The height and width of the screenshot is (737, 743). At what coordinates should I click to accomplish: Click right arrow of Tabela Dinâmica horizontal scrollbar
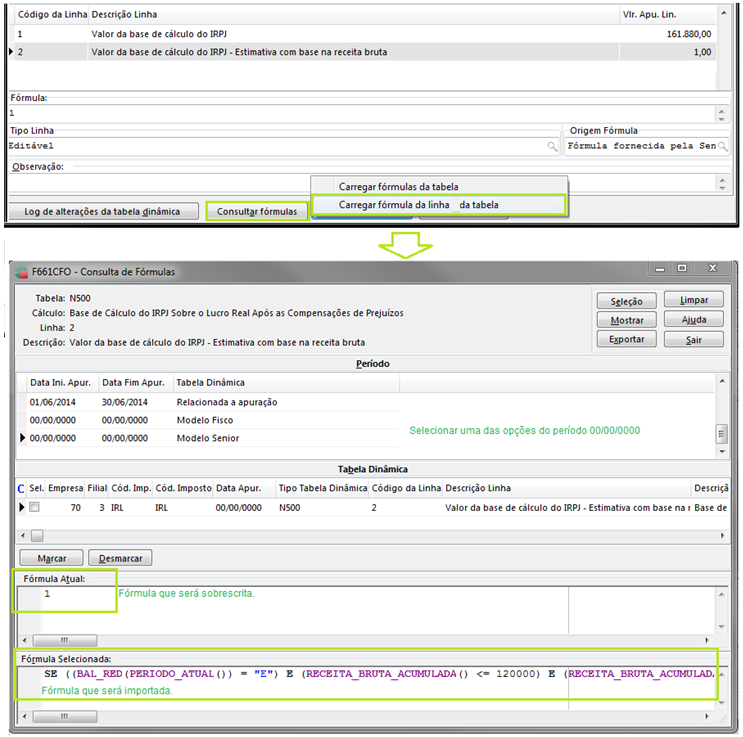pyautogui.click(x=722, y=536)
